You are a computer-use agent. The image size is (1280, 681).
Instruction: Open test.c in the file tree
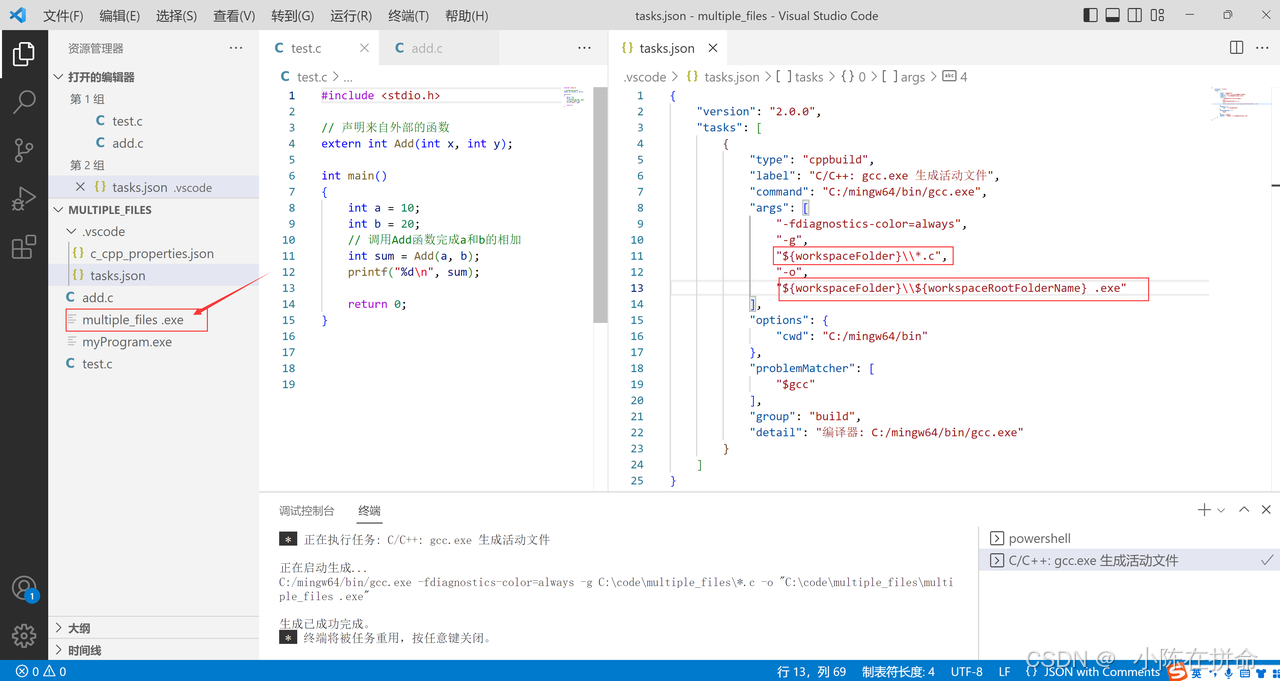pos(153,364)
